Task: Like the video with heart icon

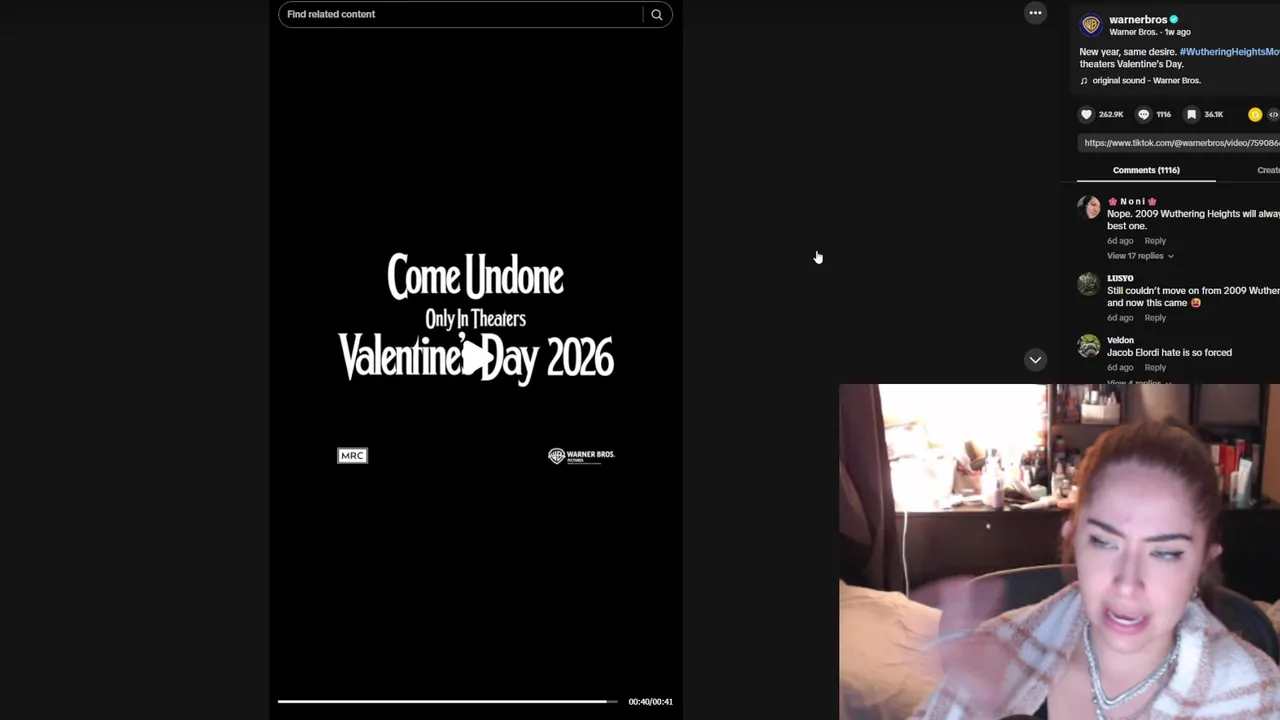Action: [x=1086, y=114]
